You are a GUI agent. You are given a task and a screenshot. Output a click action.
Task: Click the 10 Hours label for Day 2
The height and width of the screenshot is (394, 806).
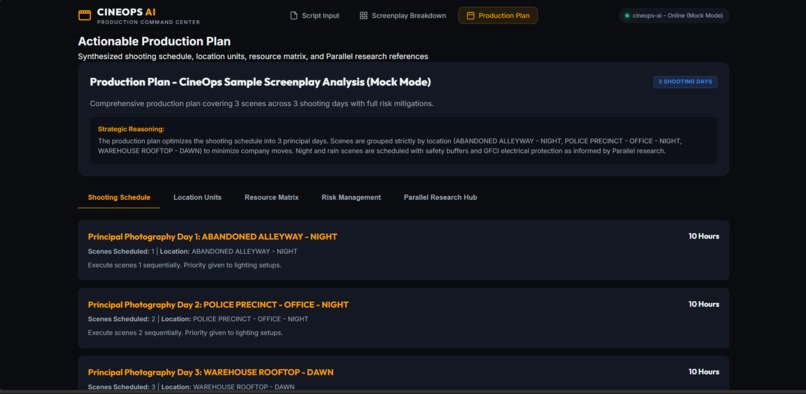[704, 304]
